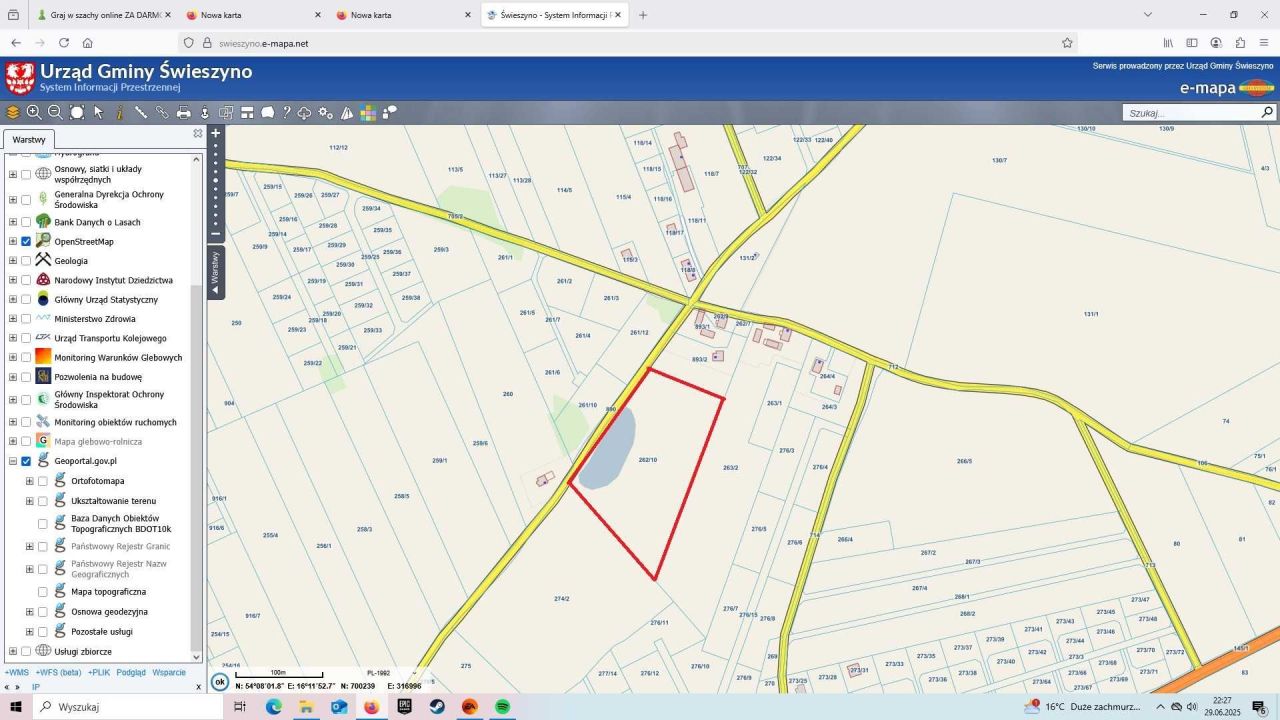Enable the Mapa topograficzna checkbox
The image size is (1280, 720).
(x=43, y=592)
